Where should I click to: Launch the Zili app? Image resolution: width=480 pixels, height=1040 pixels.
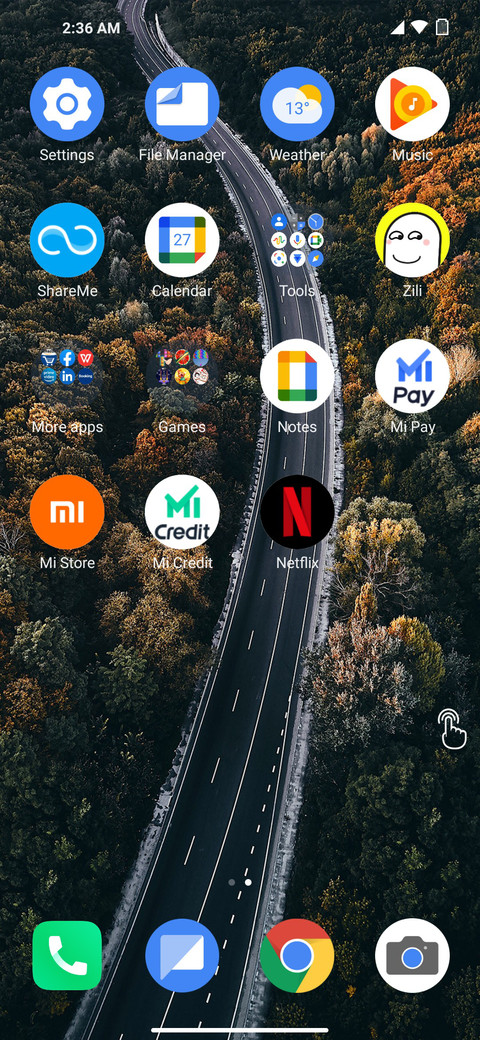[412, 240]
